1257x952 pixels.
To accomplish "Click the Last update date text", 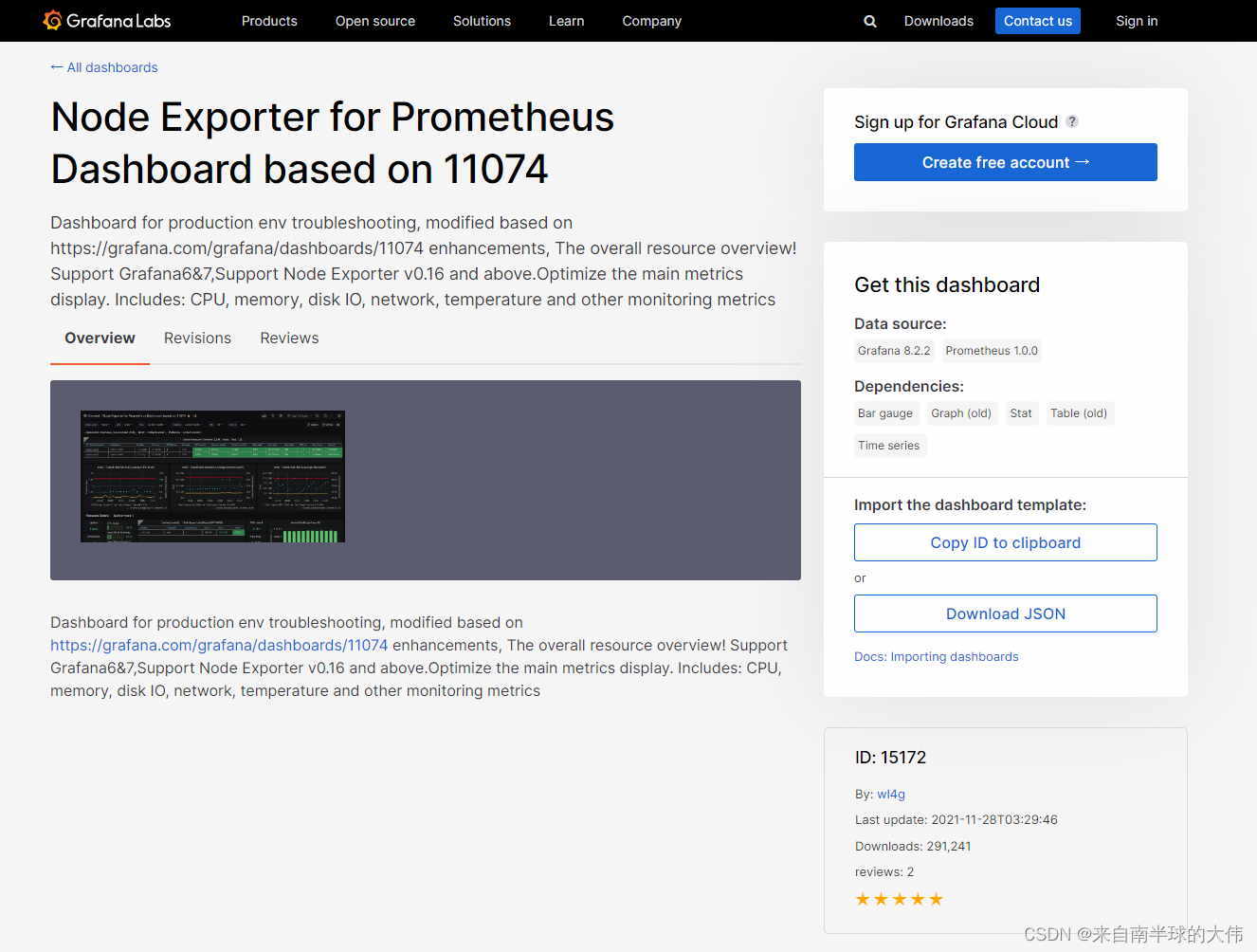I will pos(956,820).
